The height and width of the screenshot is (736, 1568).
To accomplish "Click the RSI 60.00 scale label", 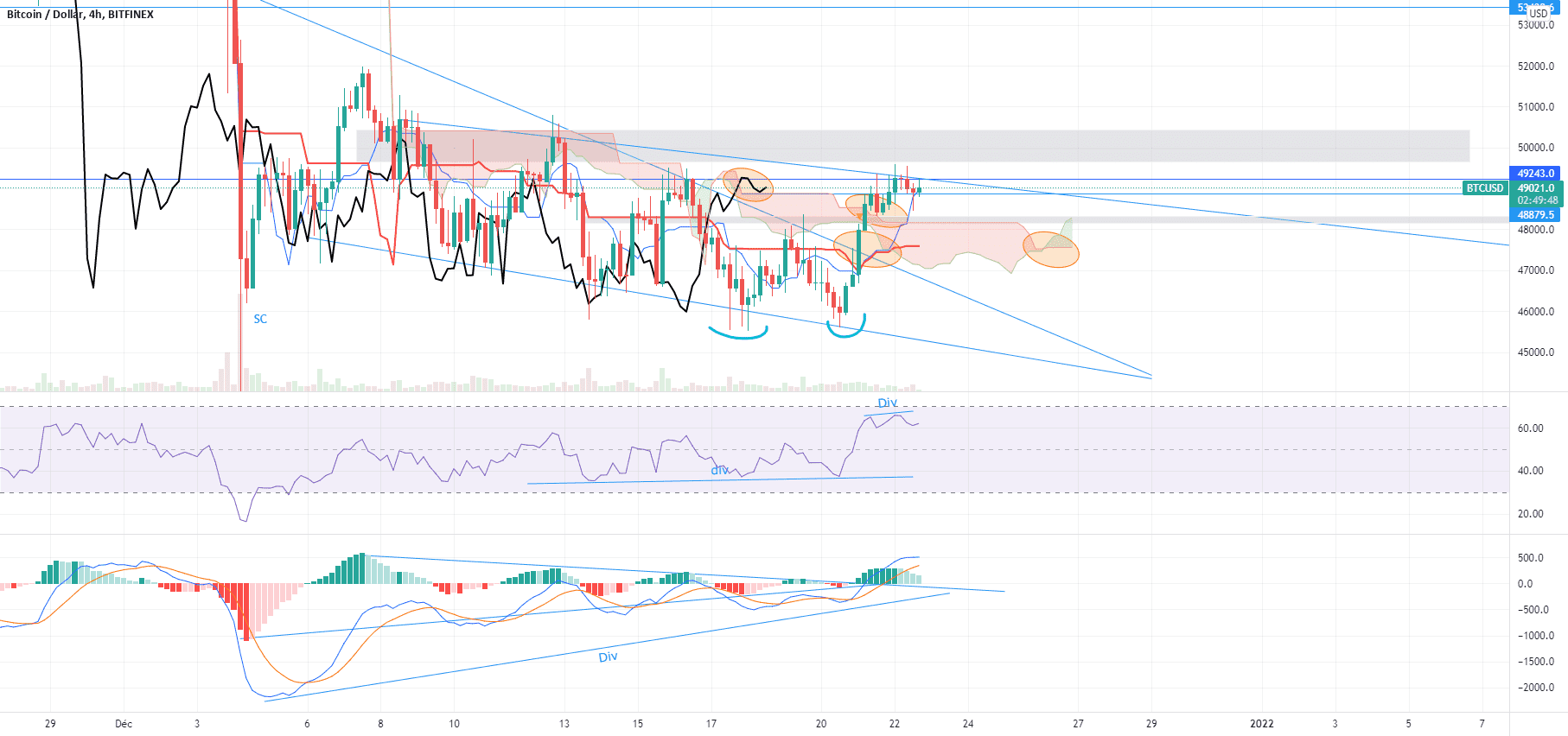I will point(1531,428).
